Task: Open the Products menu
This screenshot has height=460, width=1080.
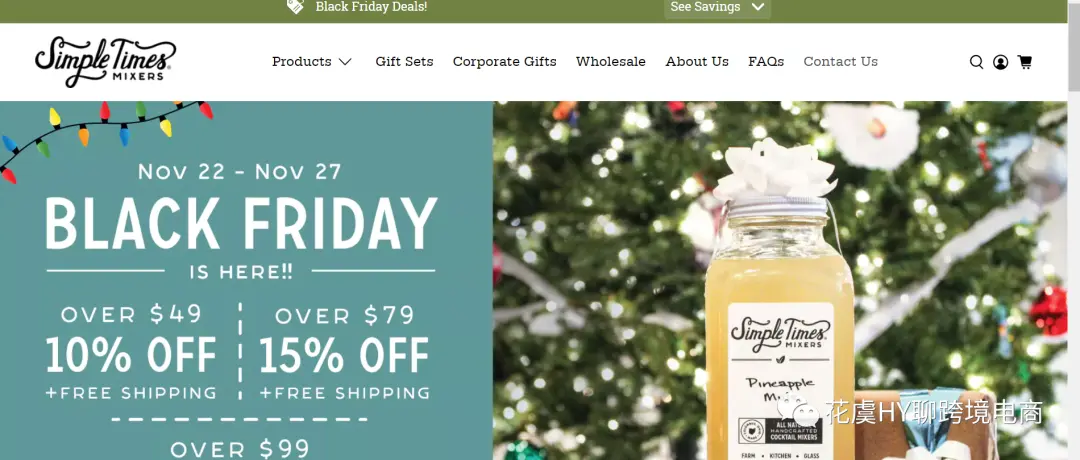Action: (x=302, y=61)
